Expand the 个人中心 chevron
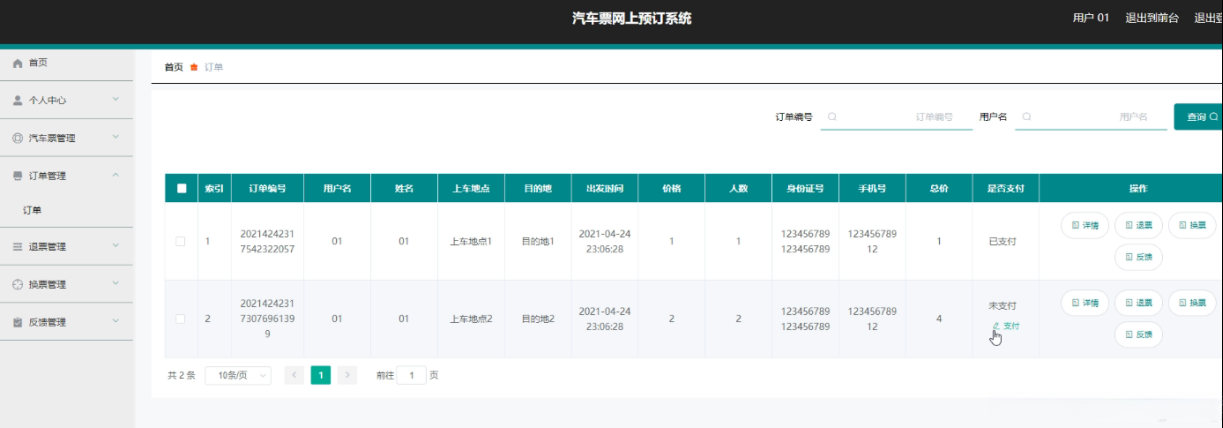1223x428 pixels. [x=116, y=100]
